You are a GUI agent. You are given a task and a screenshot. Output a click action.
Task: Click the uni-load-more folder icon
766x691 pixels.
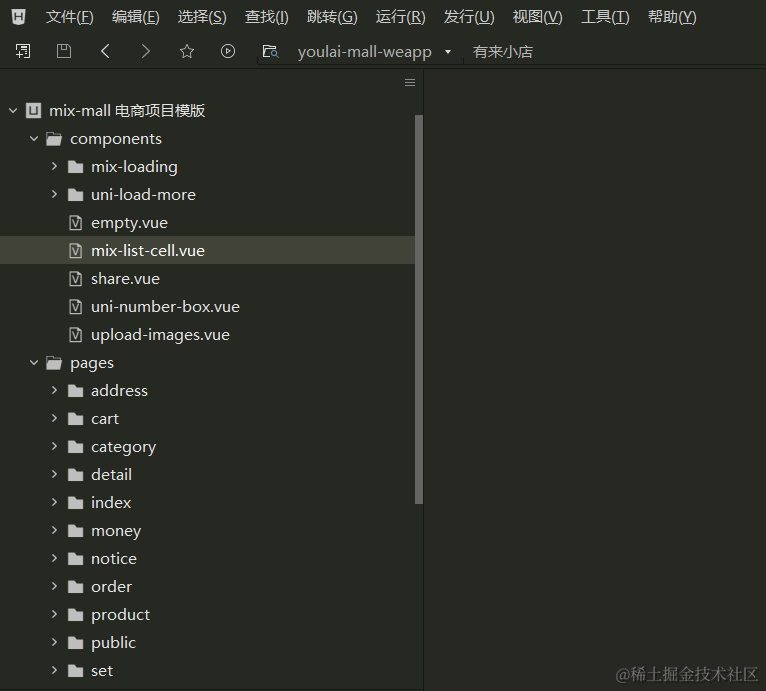click(x=75, y=194)
